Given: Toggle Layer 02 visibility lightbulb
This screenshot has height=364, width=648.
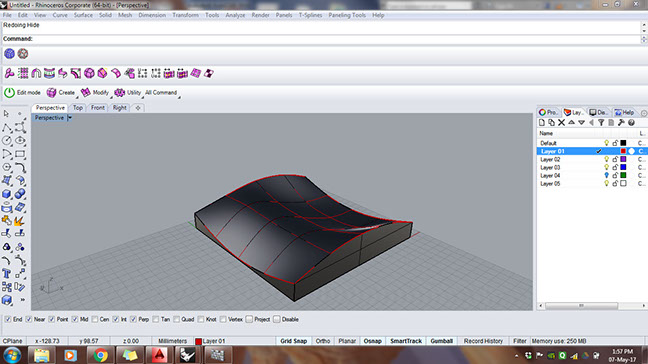Looking at the screenshot, I should pyautogui.click(x=606, y=159).
